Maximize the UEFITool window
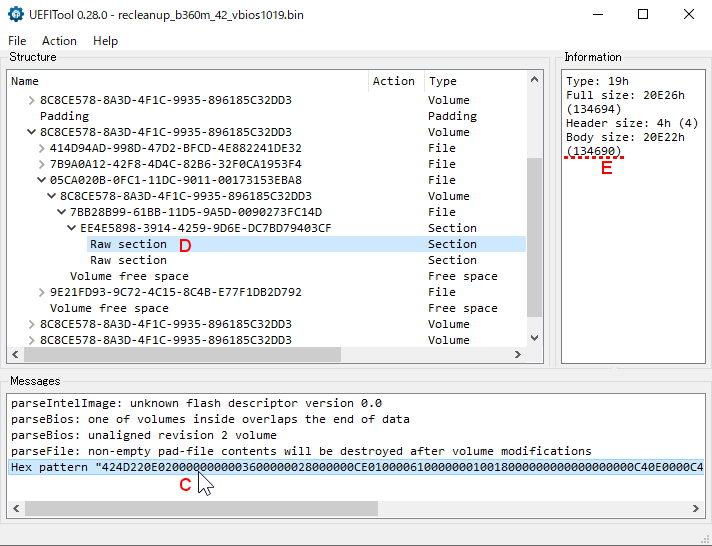 click(643, 14)
